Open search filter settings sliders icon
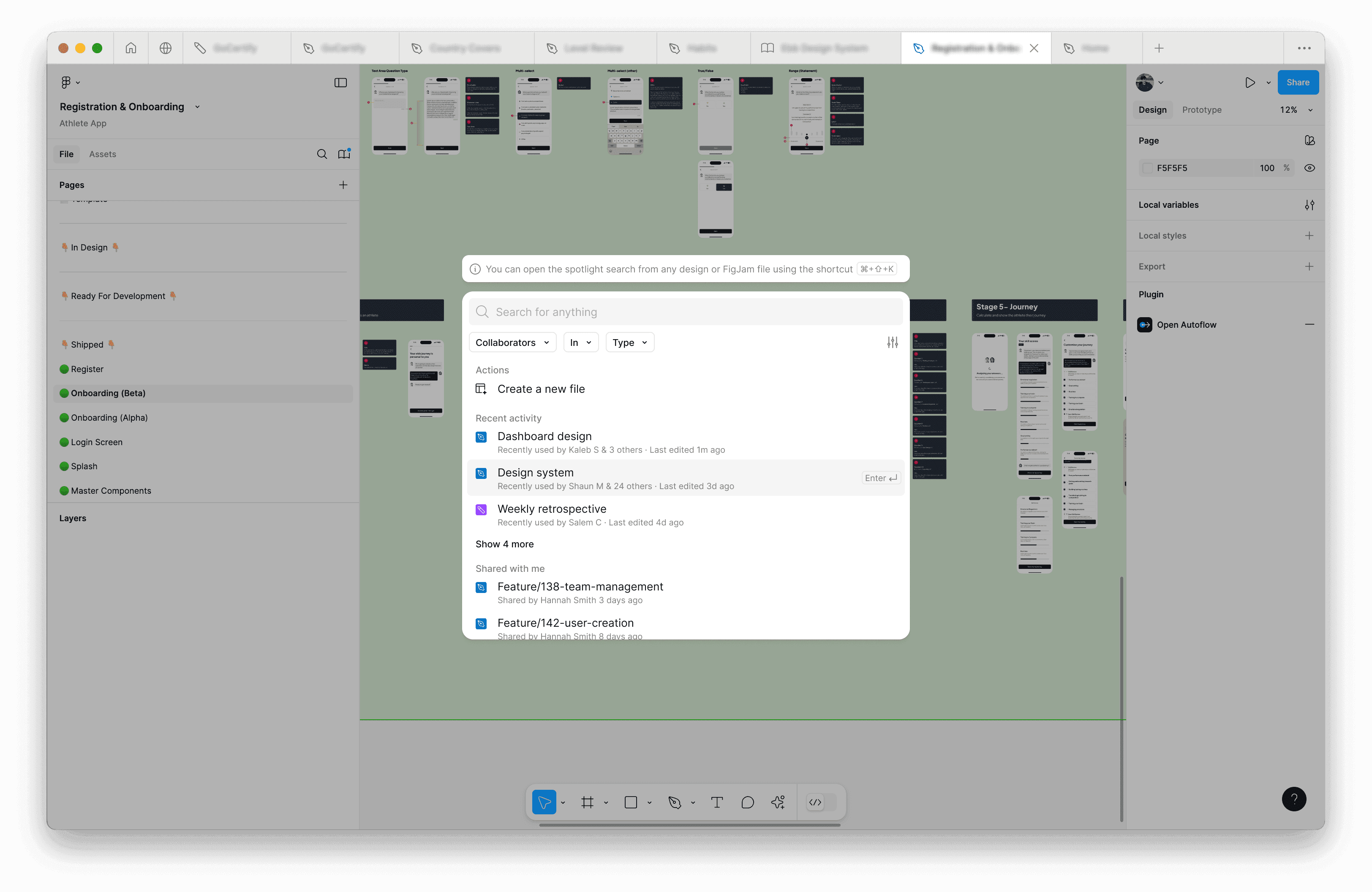This screenshot has height=892, width=1372. (x=893, y=342)
